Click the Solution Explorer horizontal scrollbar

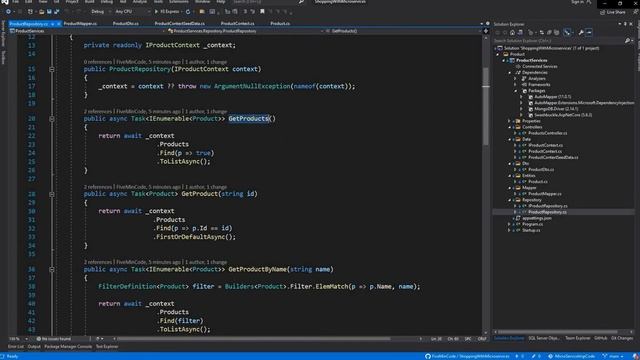[558, 332]
